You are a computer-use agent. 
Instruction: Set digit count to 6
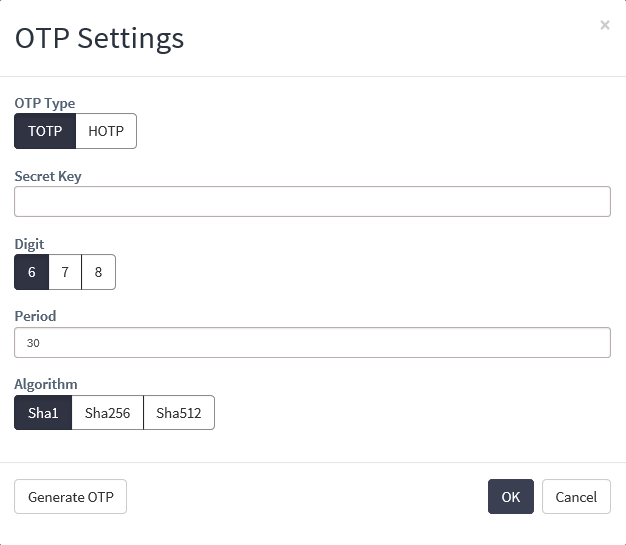(x=32, y=272)
